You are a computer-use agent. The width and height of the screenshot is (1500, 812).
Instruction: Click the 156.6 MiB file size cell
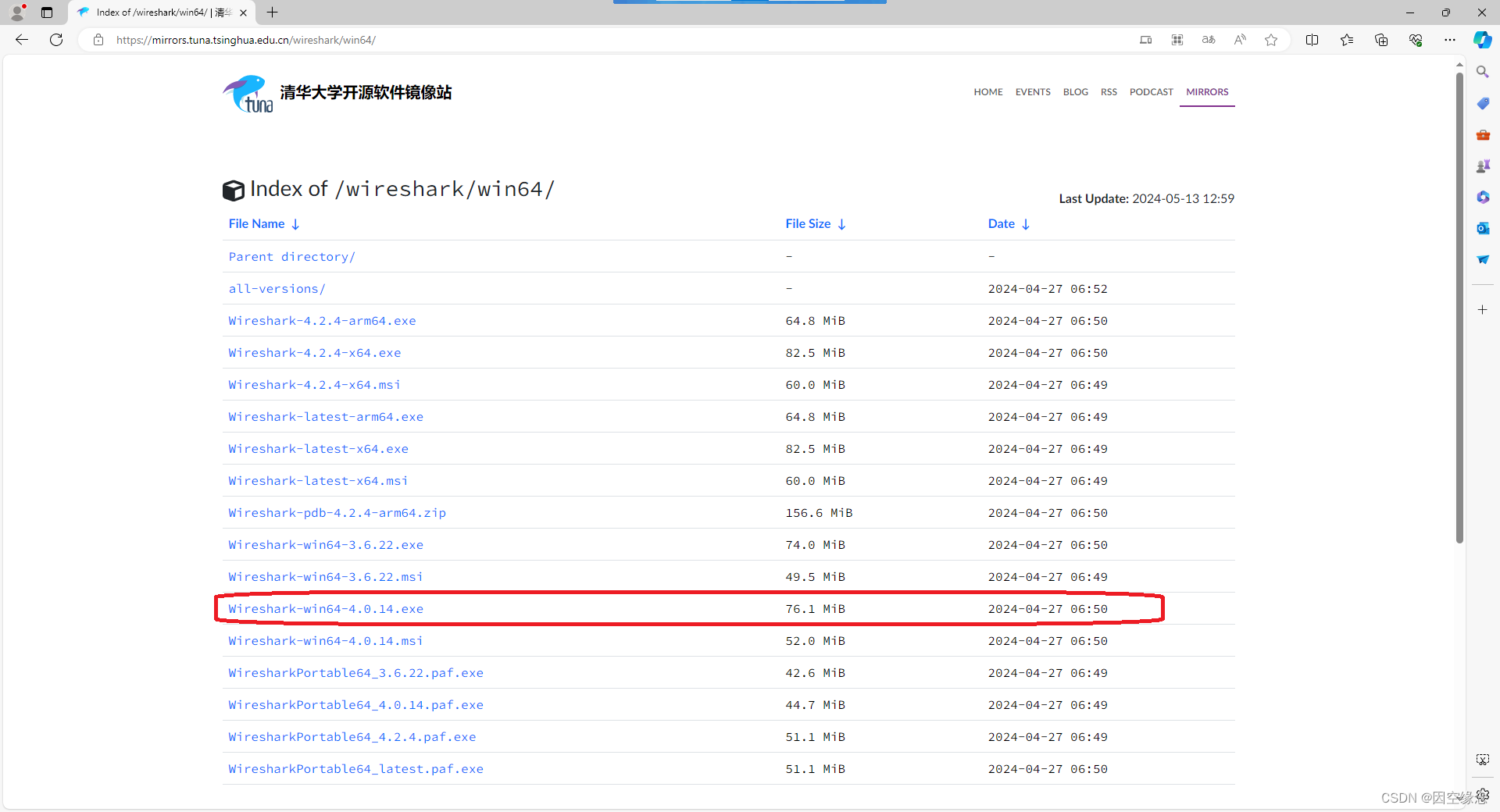coord(819,513)
